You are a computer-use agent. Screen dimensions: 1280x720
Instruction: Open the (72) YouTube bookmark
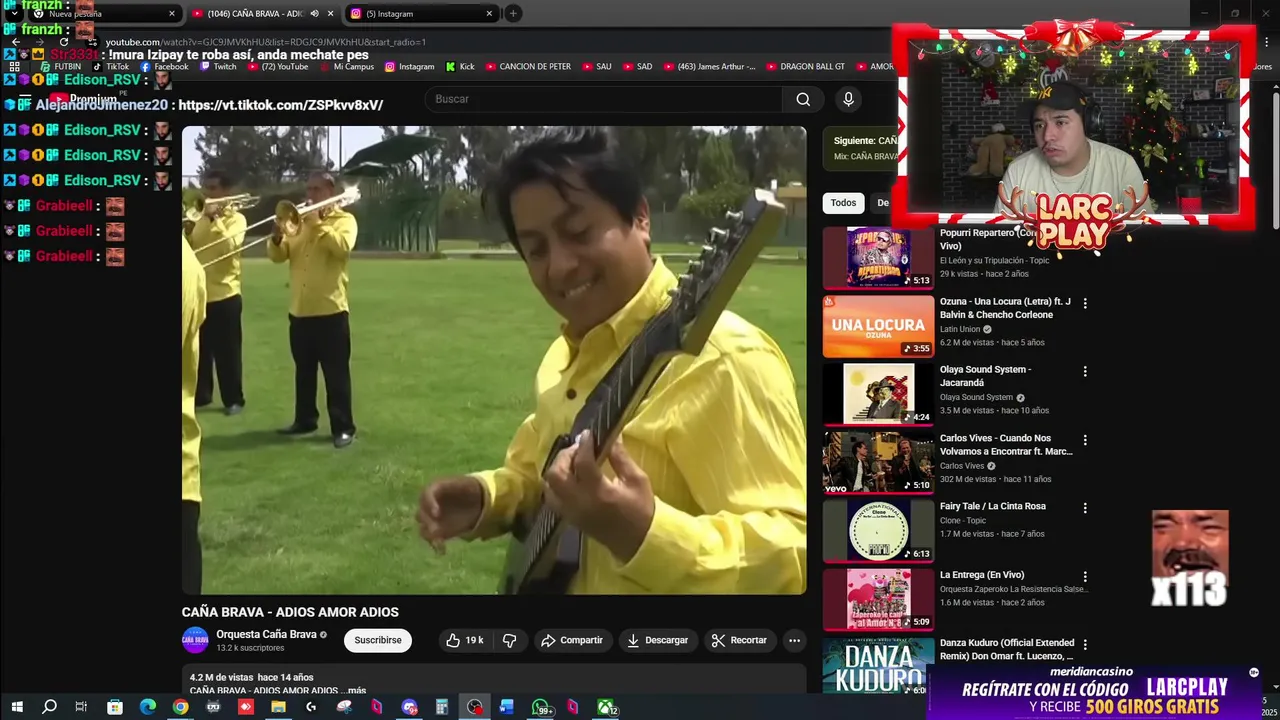coord(278,67)
